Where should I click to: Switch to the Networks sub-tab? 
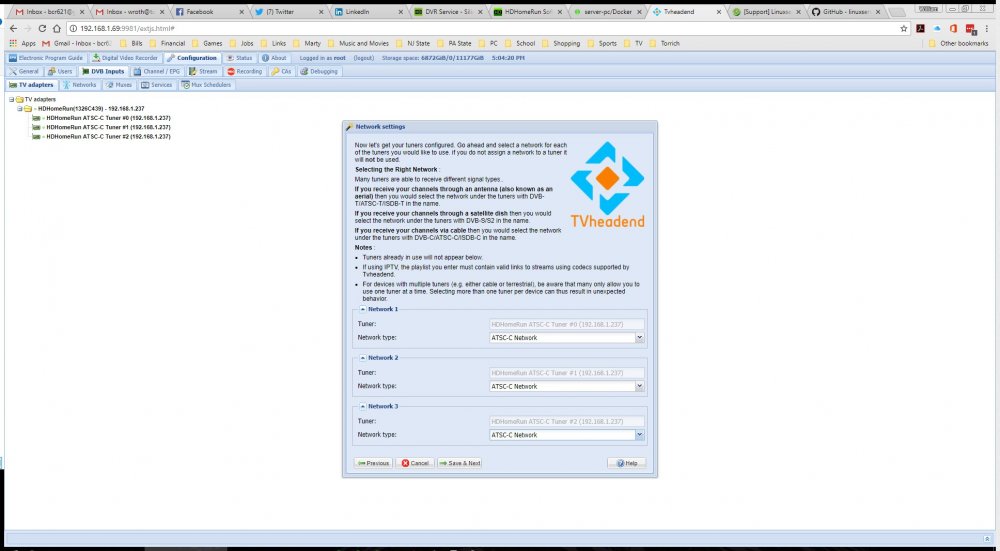point(80,85)
